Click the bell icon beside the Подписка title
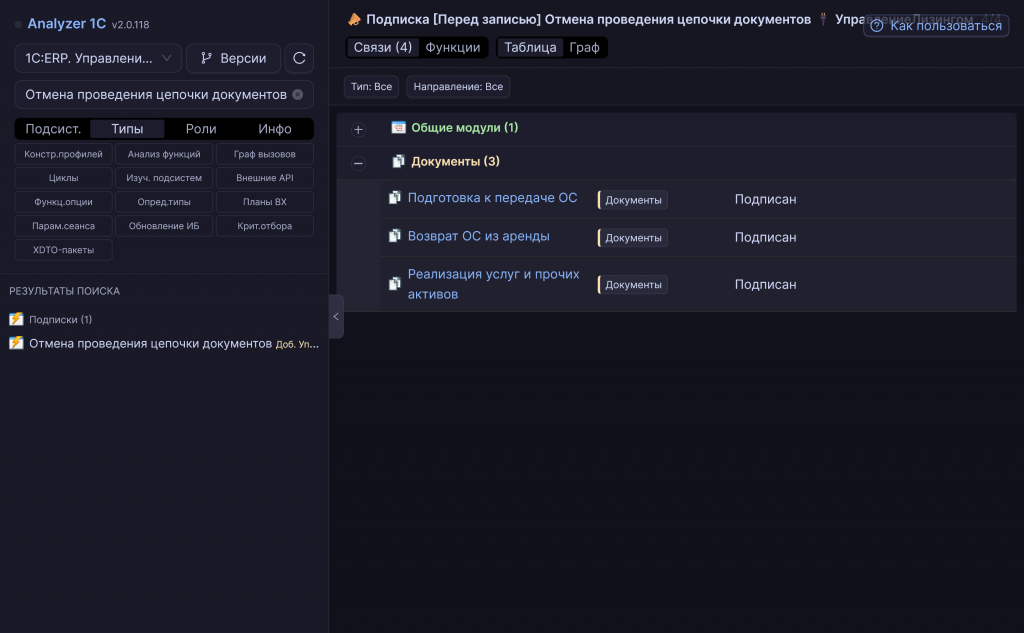Image resolution: width=1024 pixels, height=633 pixels. click(355, 20)
